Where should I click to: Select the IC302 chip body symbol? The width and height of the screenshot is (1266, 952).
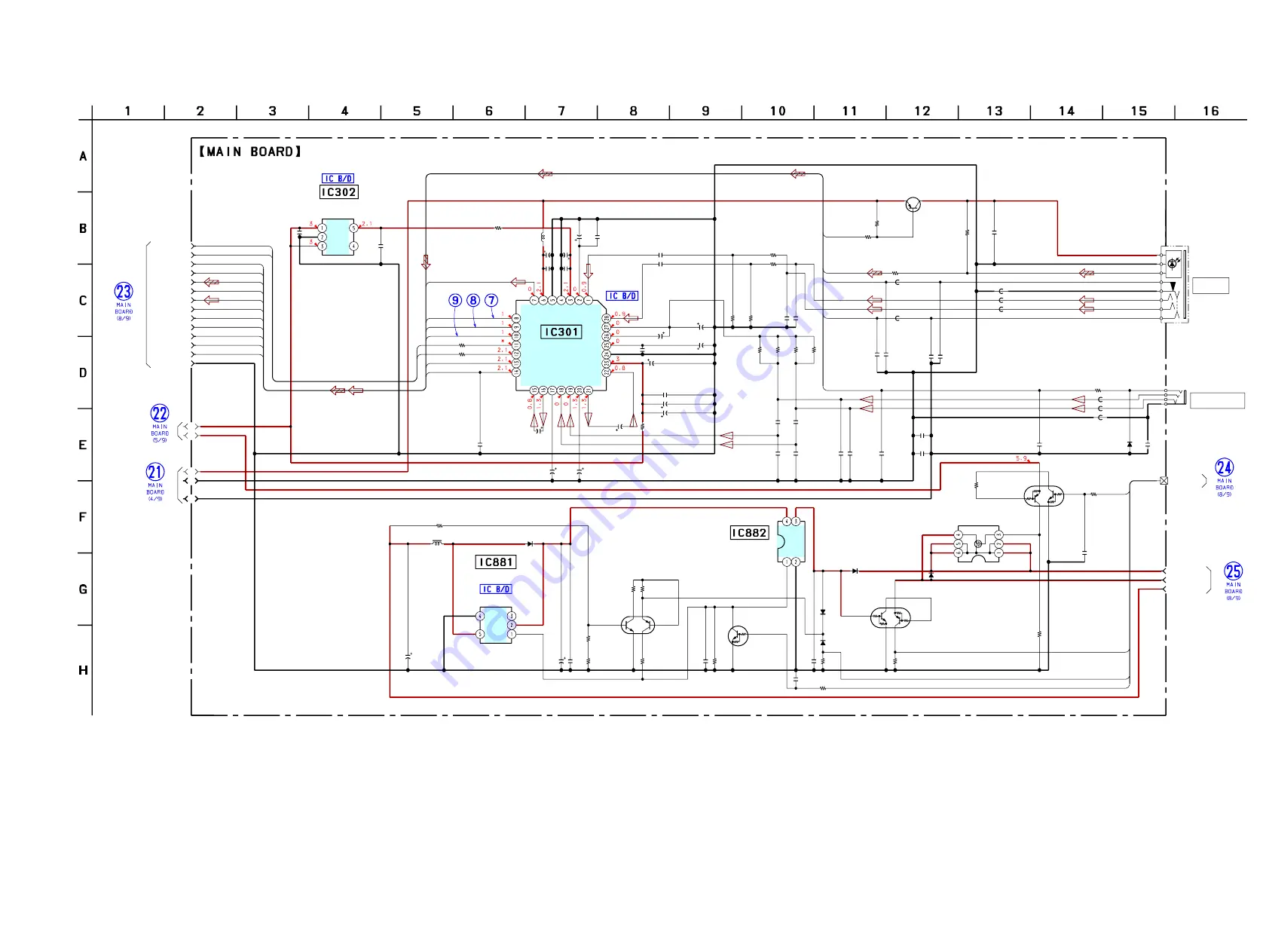coord(338,237)
